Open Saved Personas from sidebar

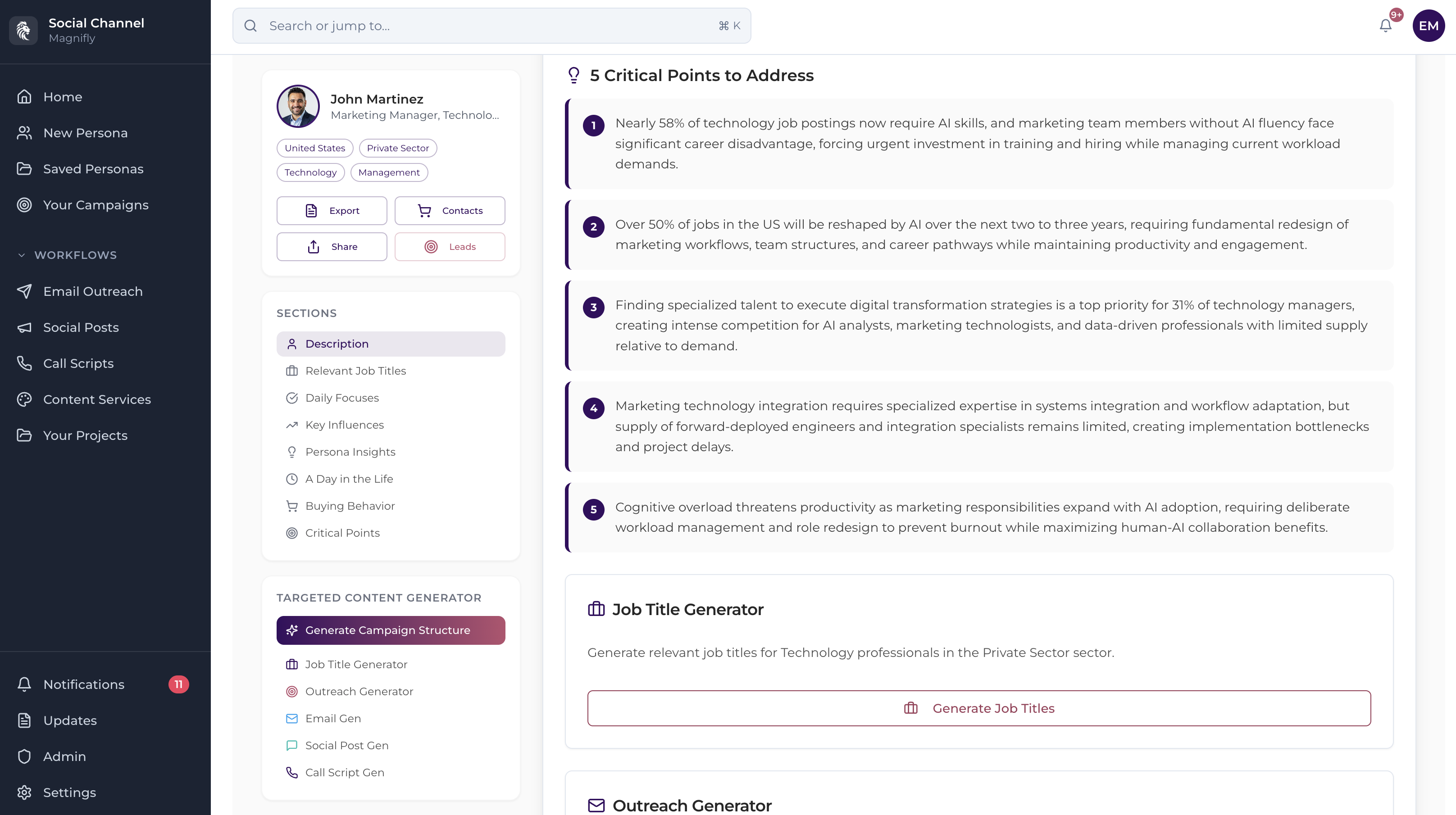click(x=93, y=169)
